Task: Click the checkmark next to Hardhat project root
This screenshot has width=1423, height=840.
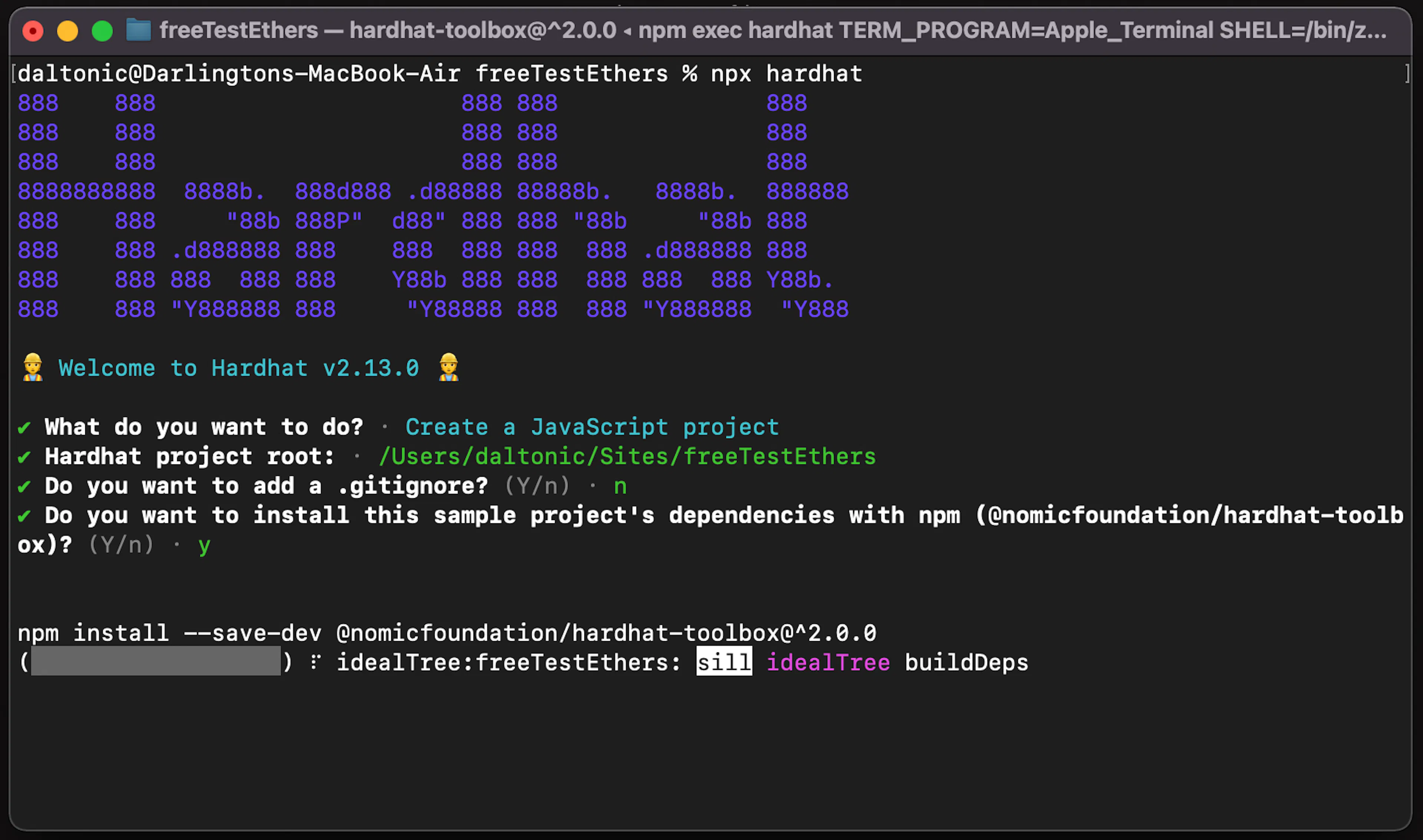Action: coord(24,457)
